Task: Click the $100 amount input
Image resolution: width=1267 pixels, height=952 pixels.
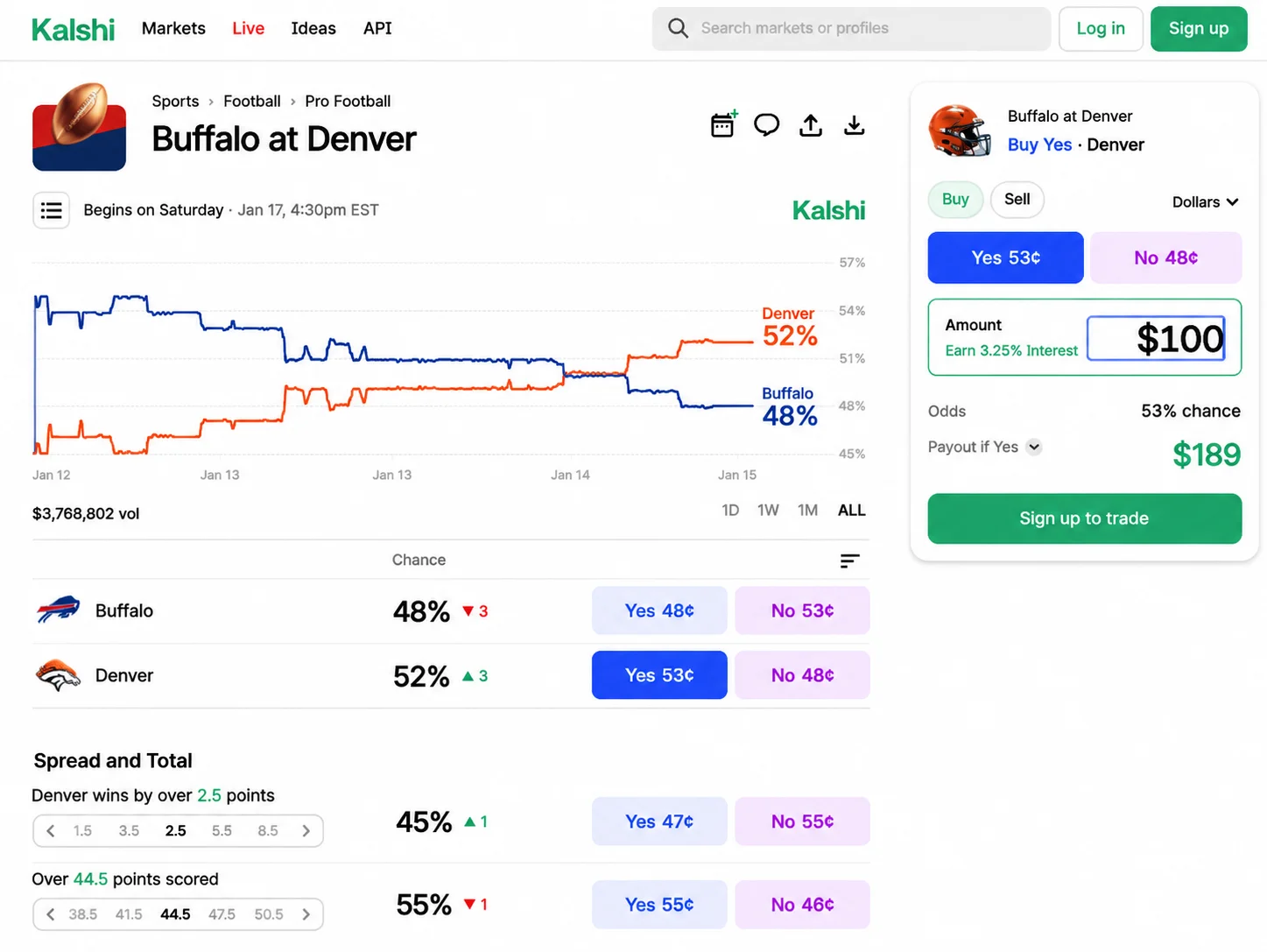Action: 1156,338
